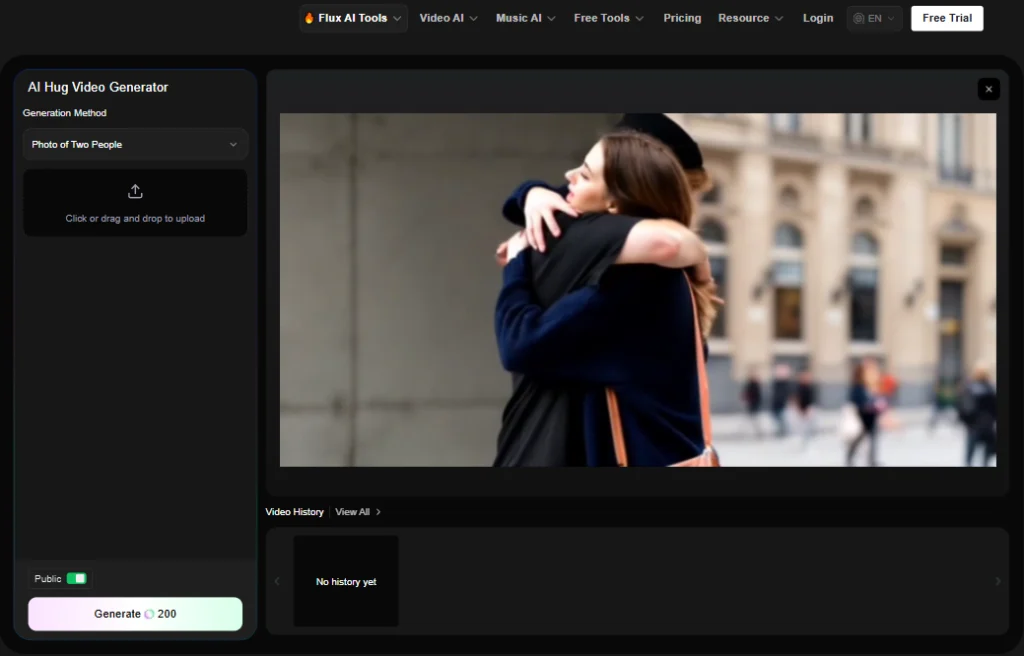Open the Photo of Two People dropdown

click(135, 144)
